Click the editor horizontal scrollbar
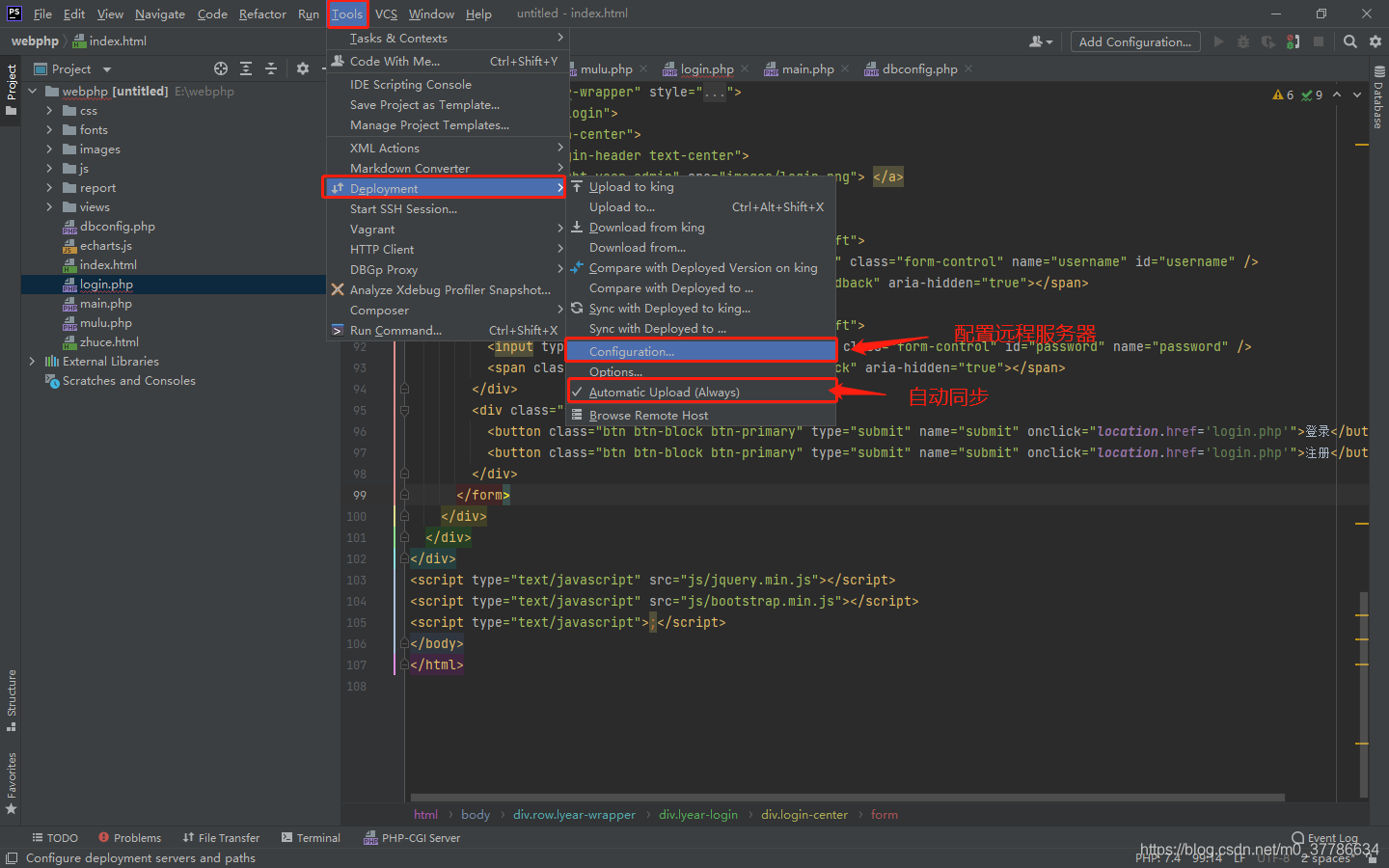 coord(847,798)
